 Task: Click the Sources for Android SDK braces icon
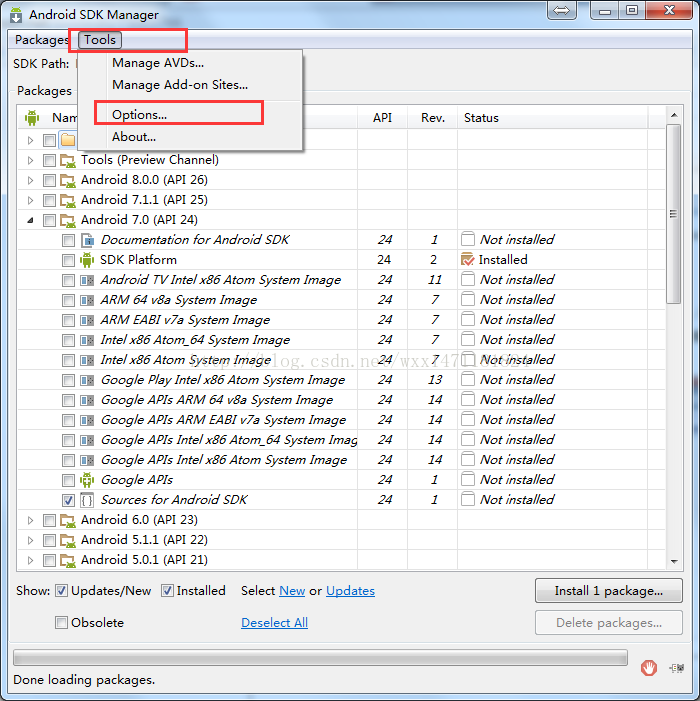(x=87, y=500)
